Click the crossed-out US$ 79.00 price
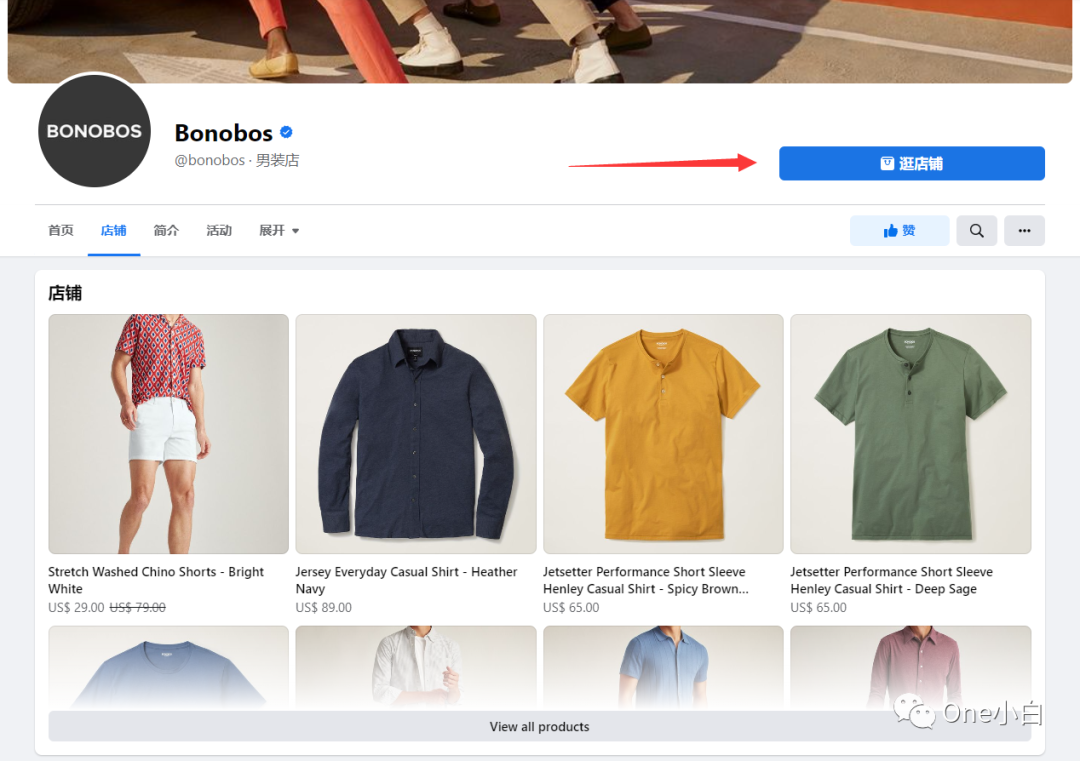 click(x=138, y=607)
